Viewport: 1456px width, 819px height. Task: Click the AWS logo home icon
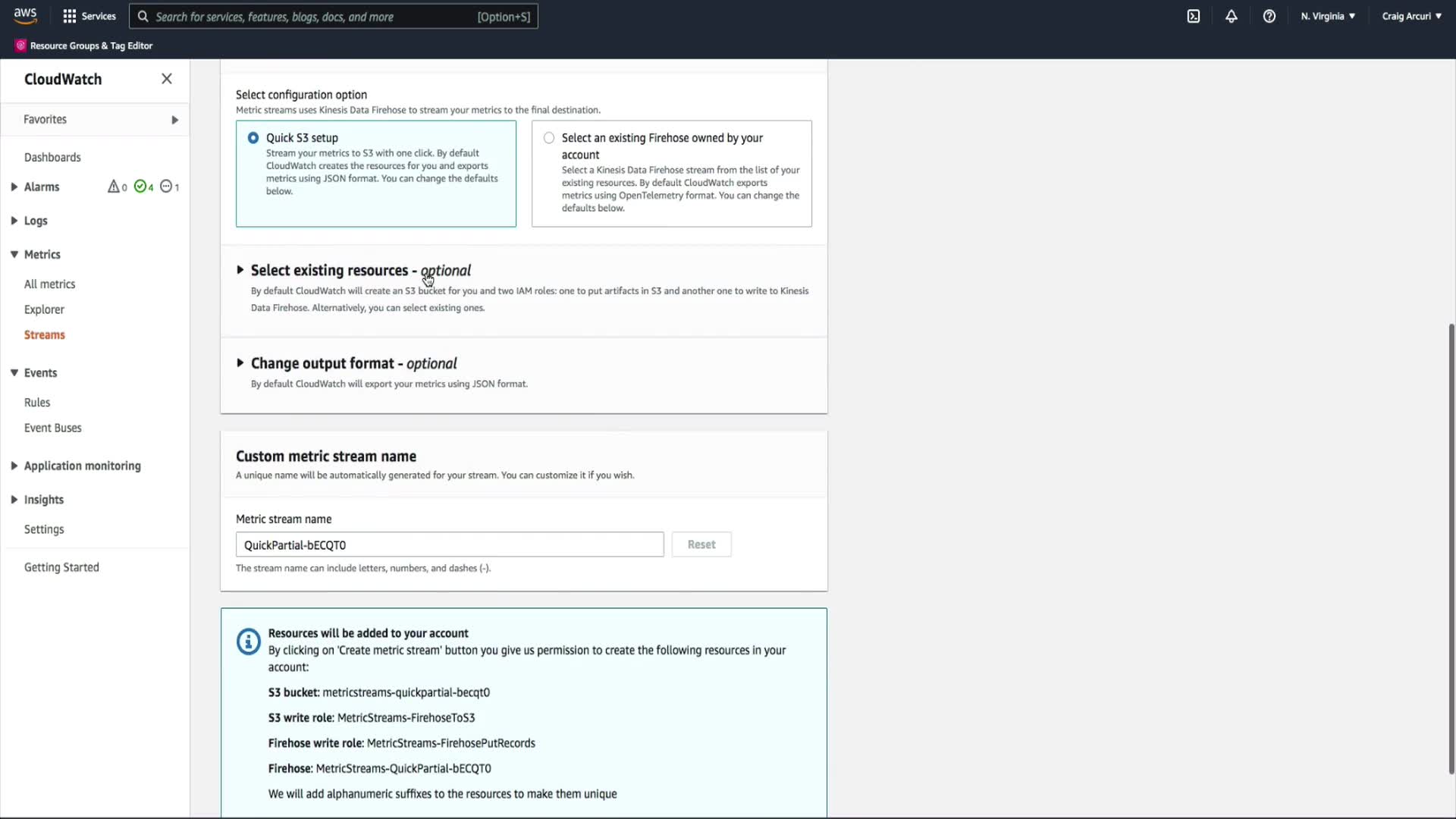point(25,16)
